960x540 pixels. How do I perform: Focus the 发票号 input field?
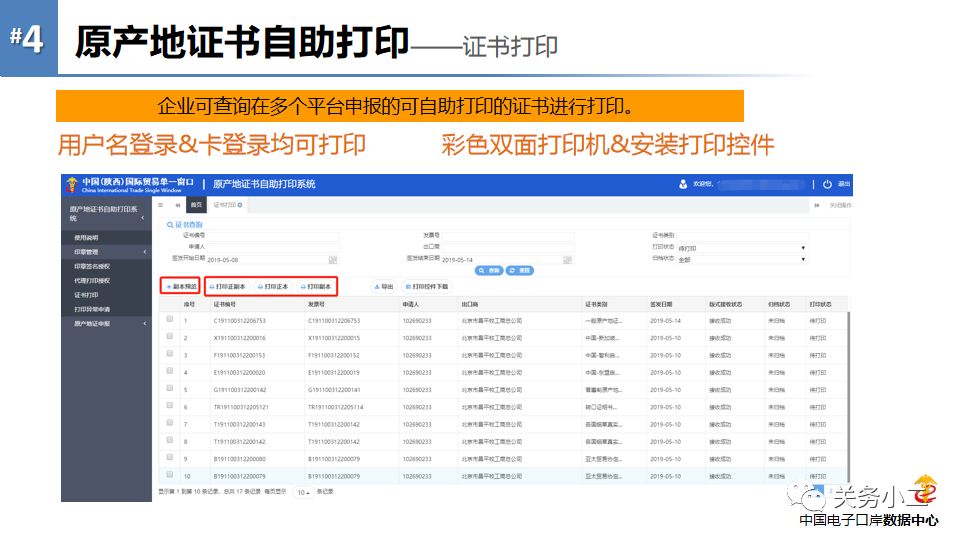[x=508, y=236]
